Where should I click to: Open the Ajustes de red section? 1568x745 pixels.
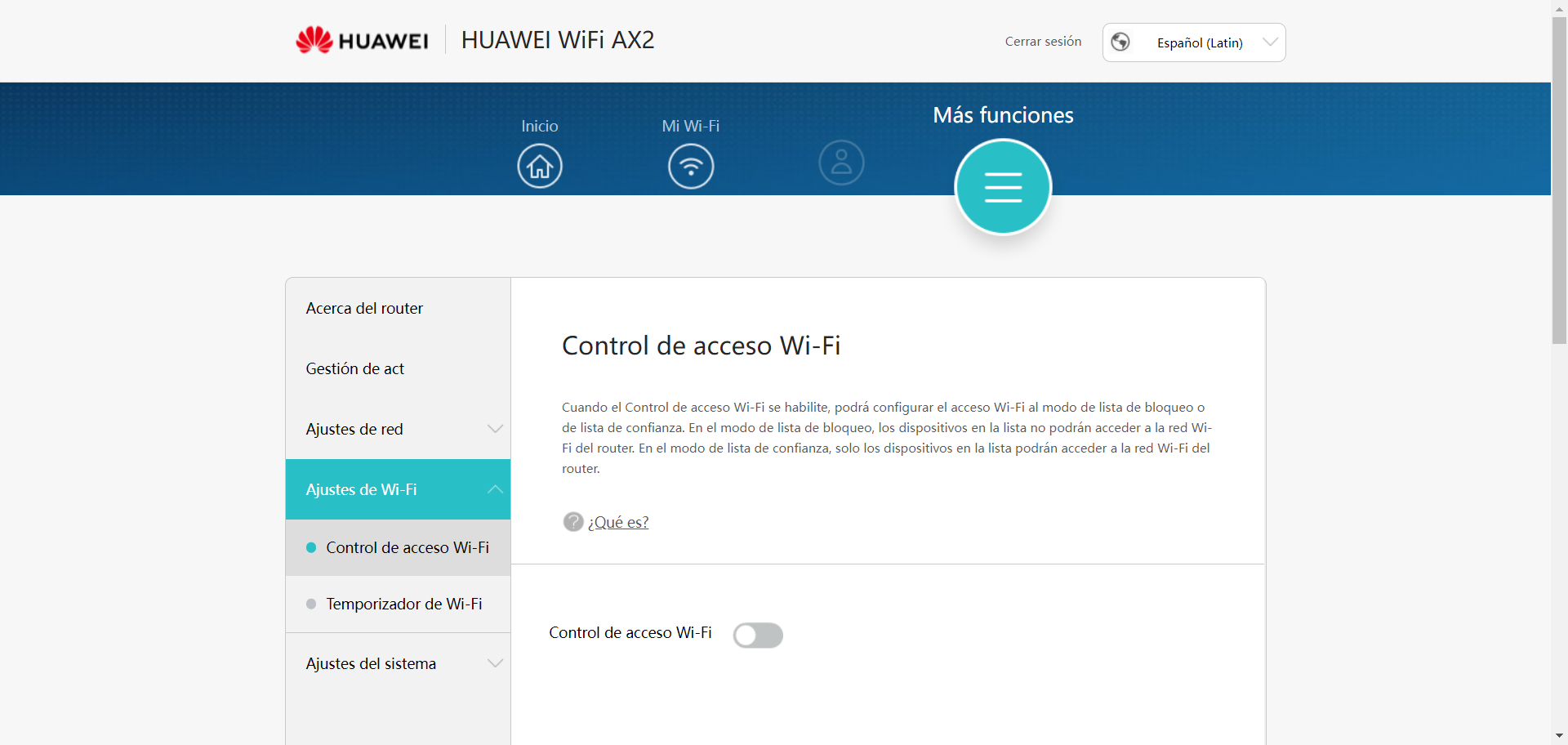398,429
